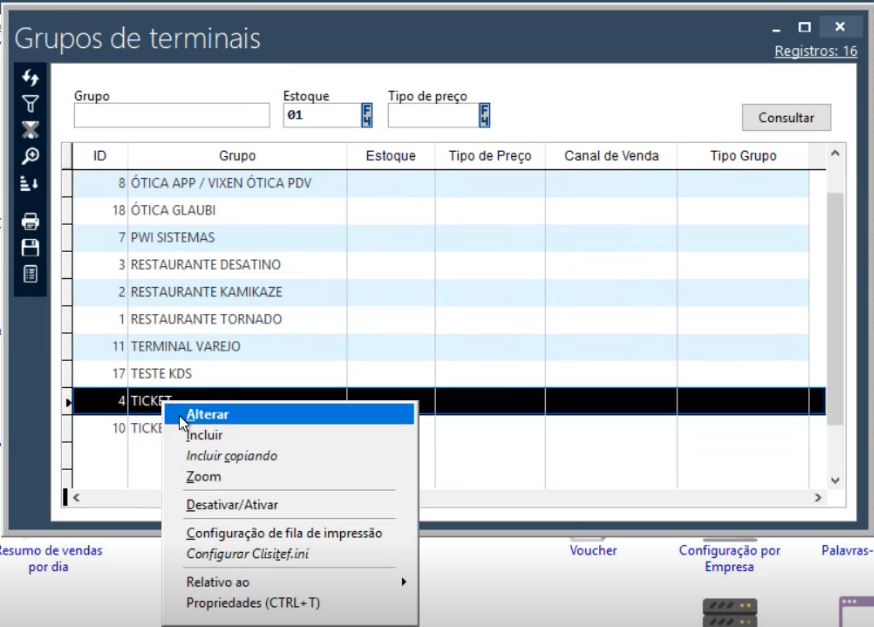Click the sort order icon in sidebar
The height and width of the screenshot is (627, 874).
pyautogui.click(x=30, y=182)
